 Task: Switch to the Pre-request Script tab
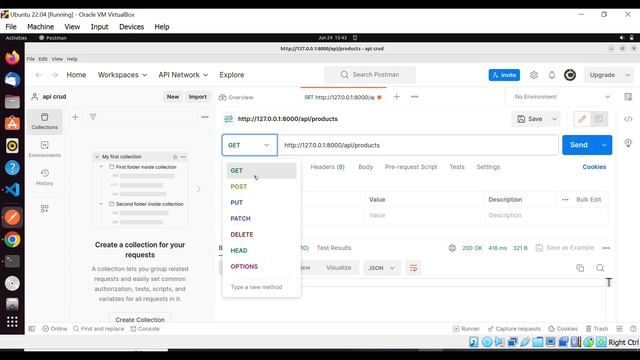[x=411, y=167]
